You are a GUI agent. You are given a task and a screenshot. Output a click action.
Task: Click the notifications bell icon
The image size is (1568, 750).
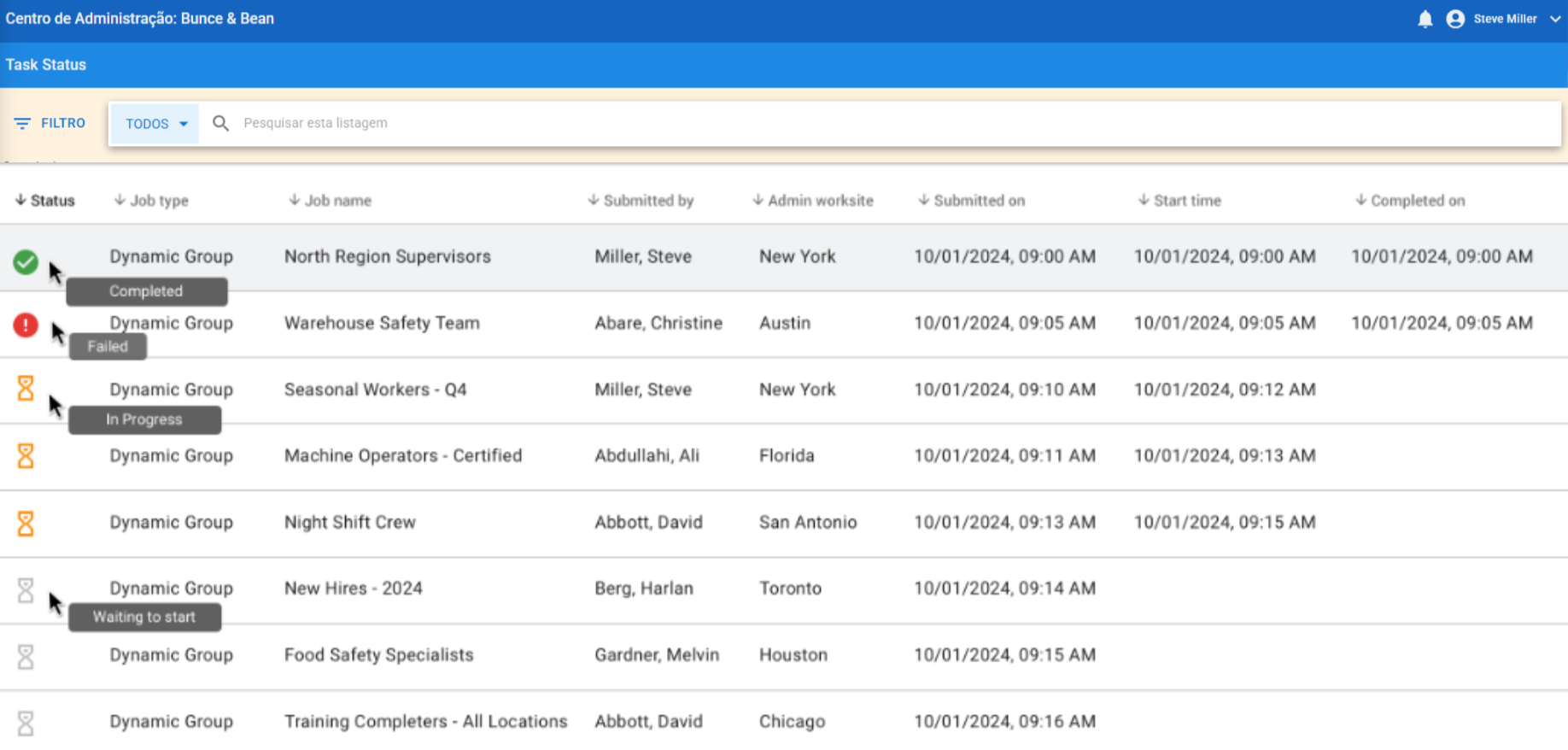pos(1425,19)
